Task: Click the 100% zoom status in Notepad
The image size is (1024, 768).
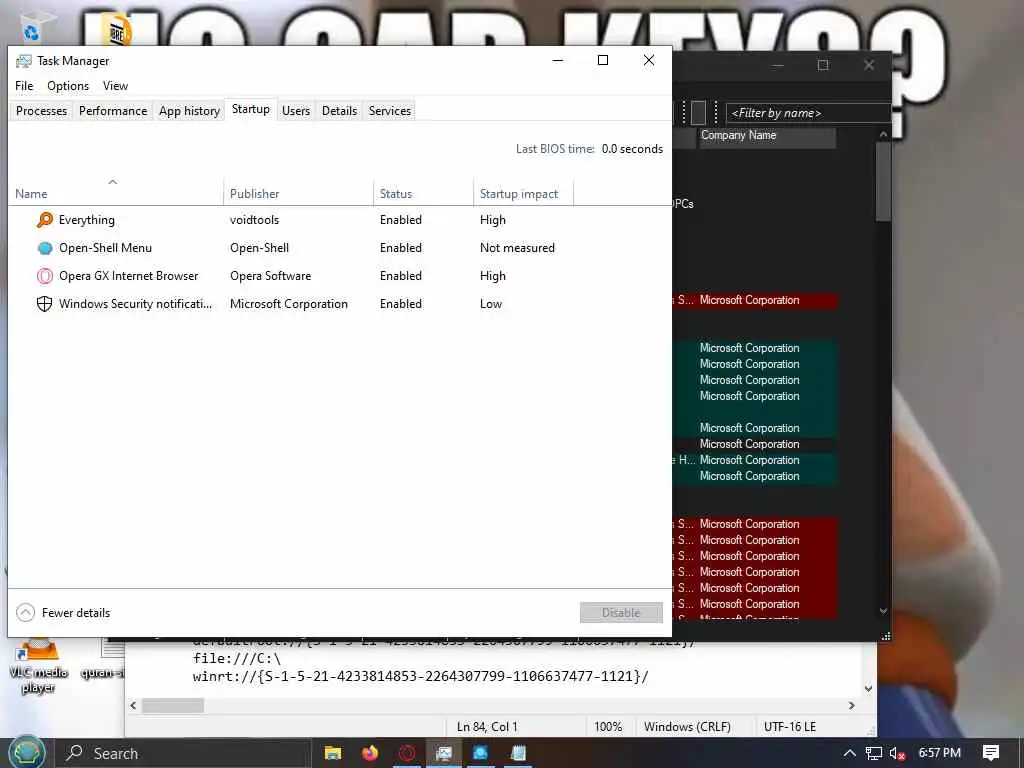Action: (x=608, y=727)
